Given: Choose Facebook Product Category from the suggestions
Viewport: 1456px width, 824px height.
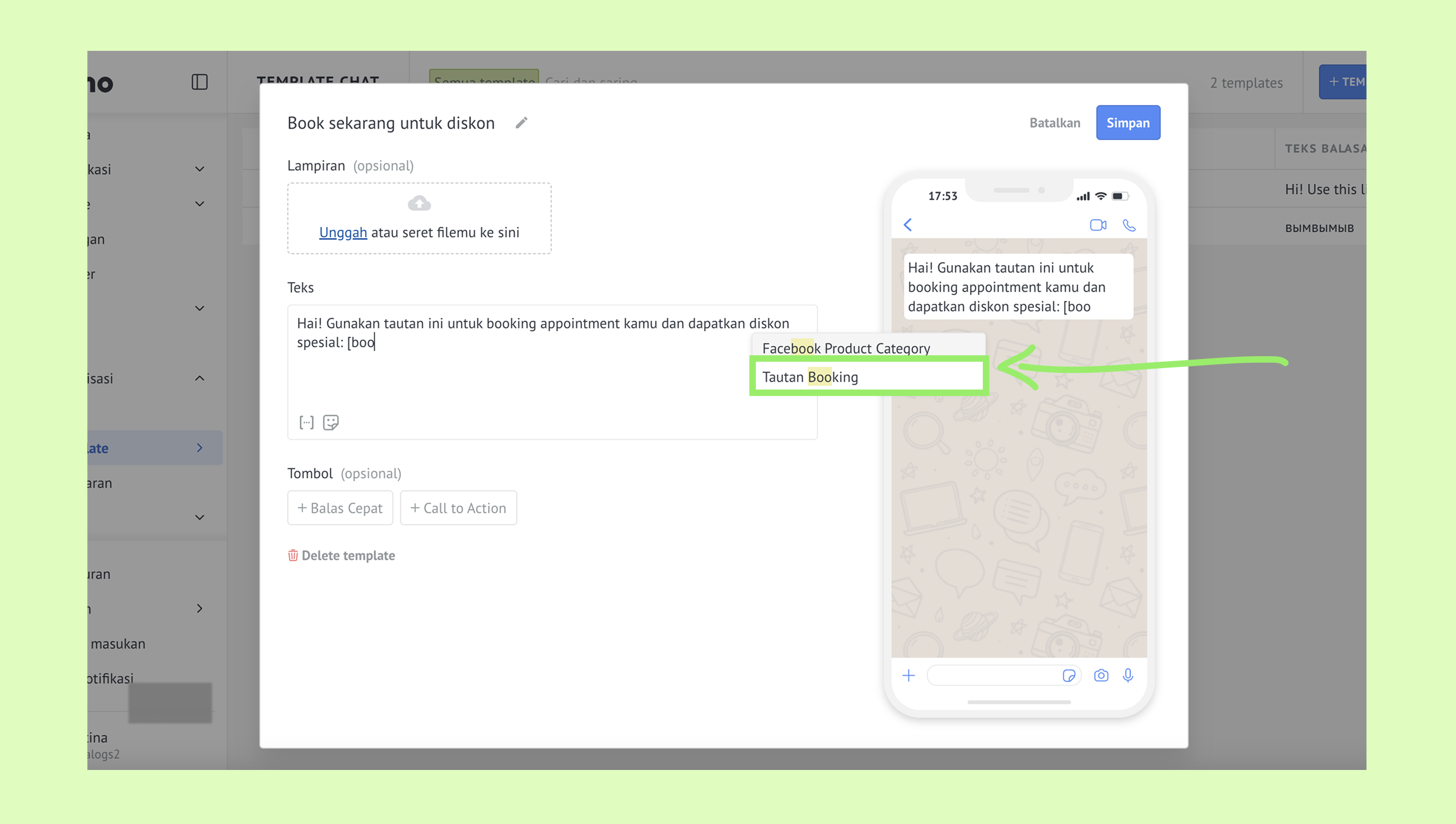Looking at the screenshot, I should 868,347.
